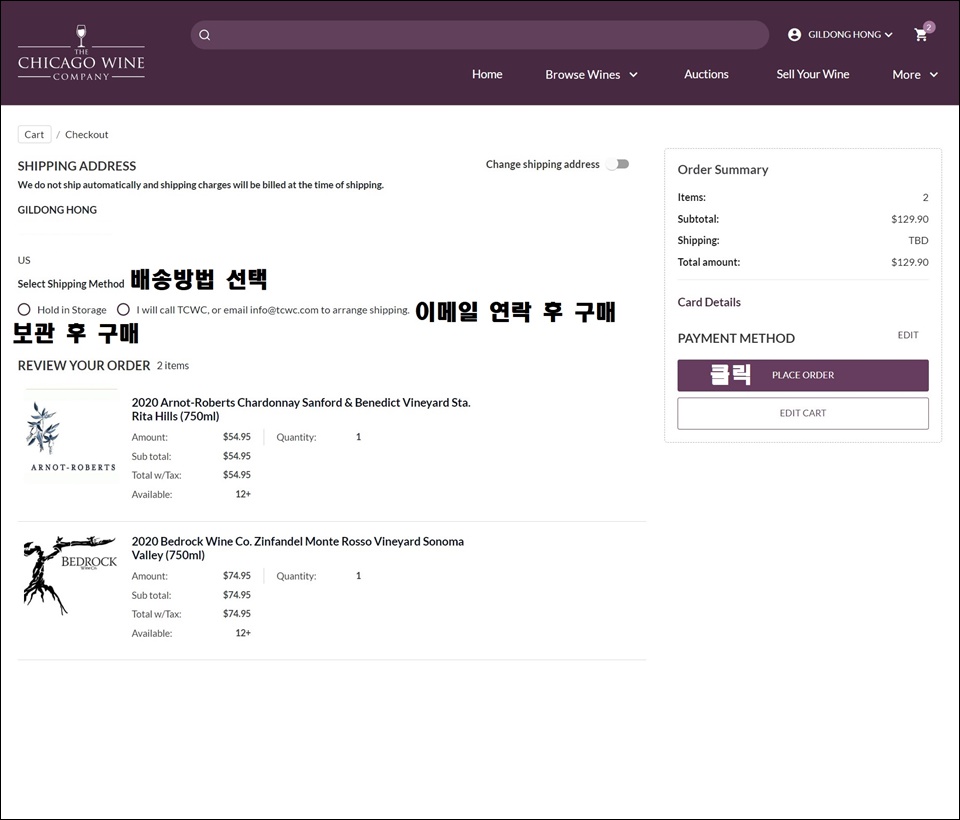This screenshot has height=820, width=960.
Task: Click the Total amount $129.90 value
Action: (910, 262)
